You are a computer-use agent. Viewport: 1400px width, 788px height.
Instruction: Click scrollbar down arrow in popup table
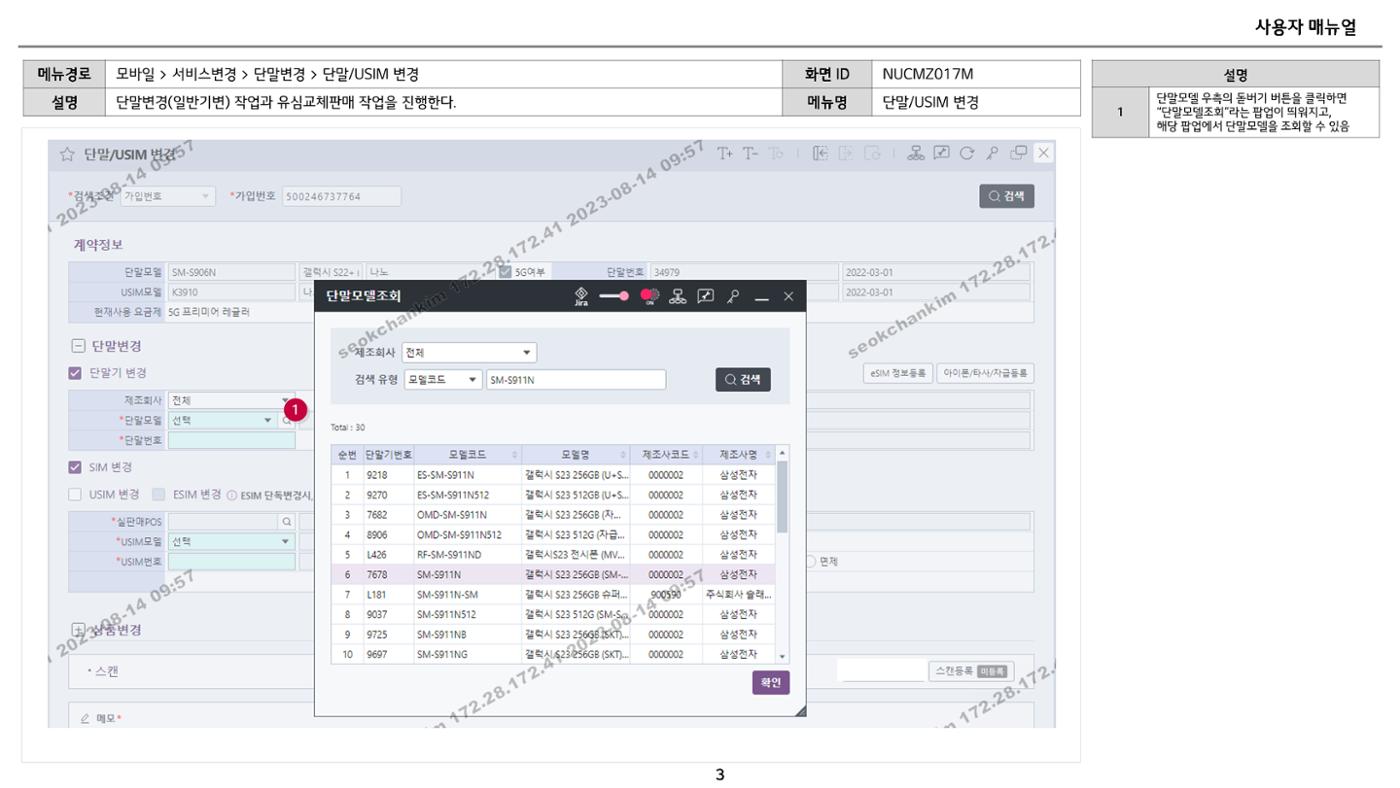point(782,657)
